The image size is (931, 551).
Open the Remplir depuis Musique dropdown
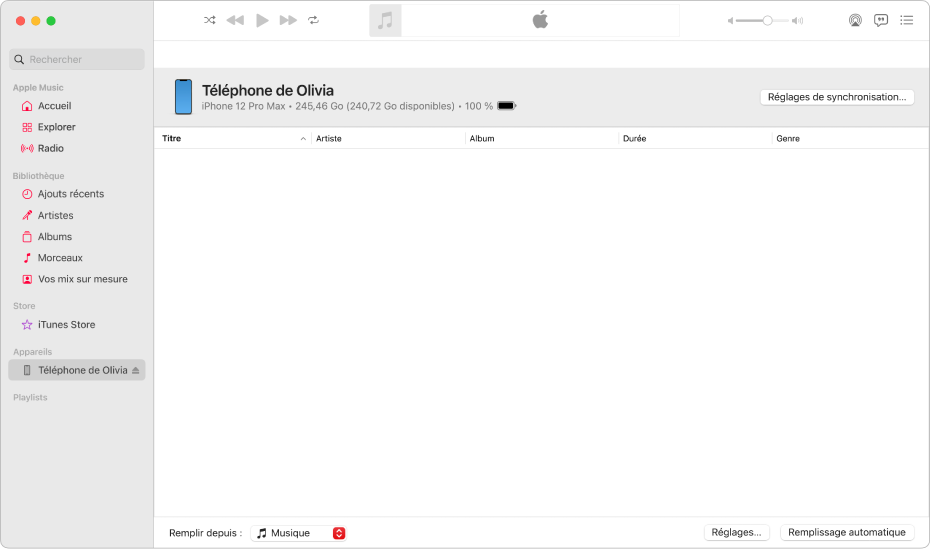click(x=298, y=533)
